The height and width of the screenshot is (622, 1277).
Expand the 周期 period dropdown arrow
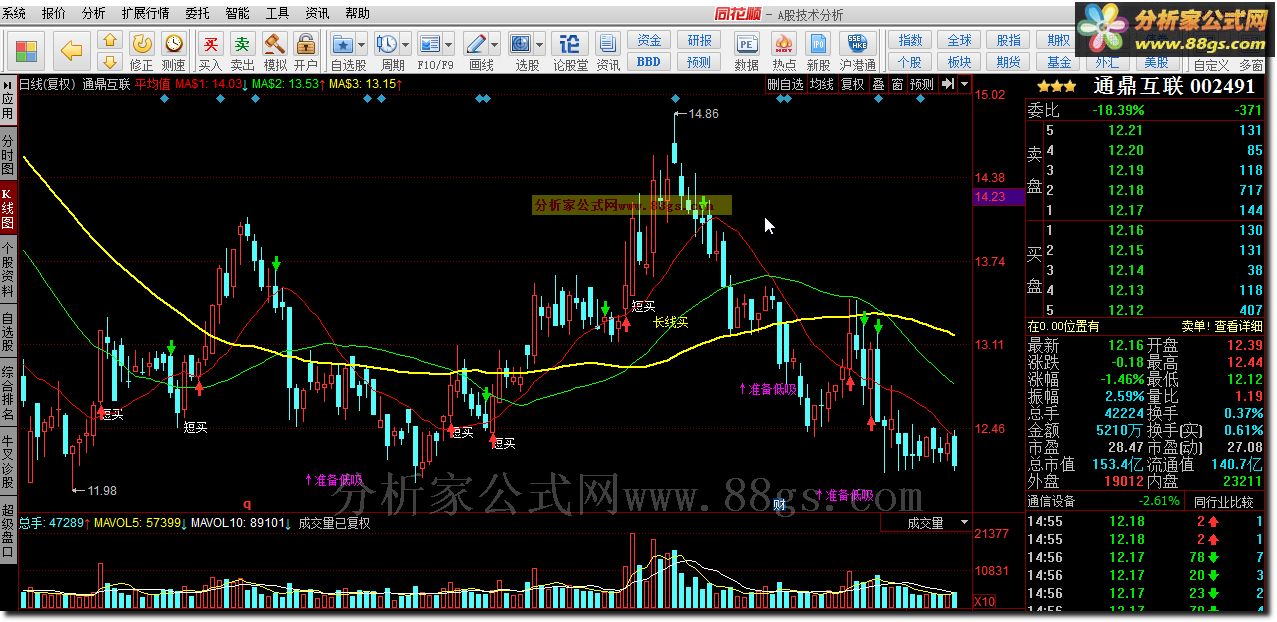click(x=404, y=45)
